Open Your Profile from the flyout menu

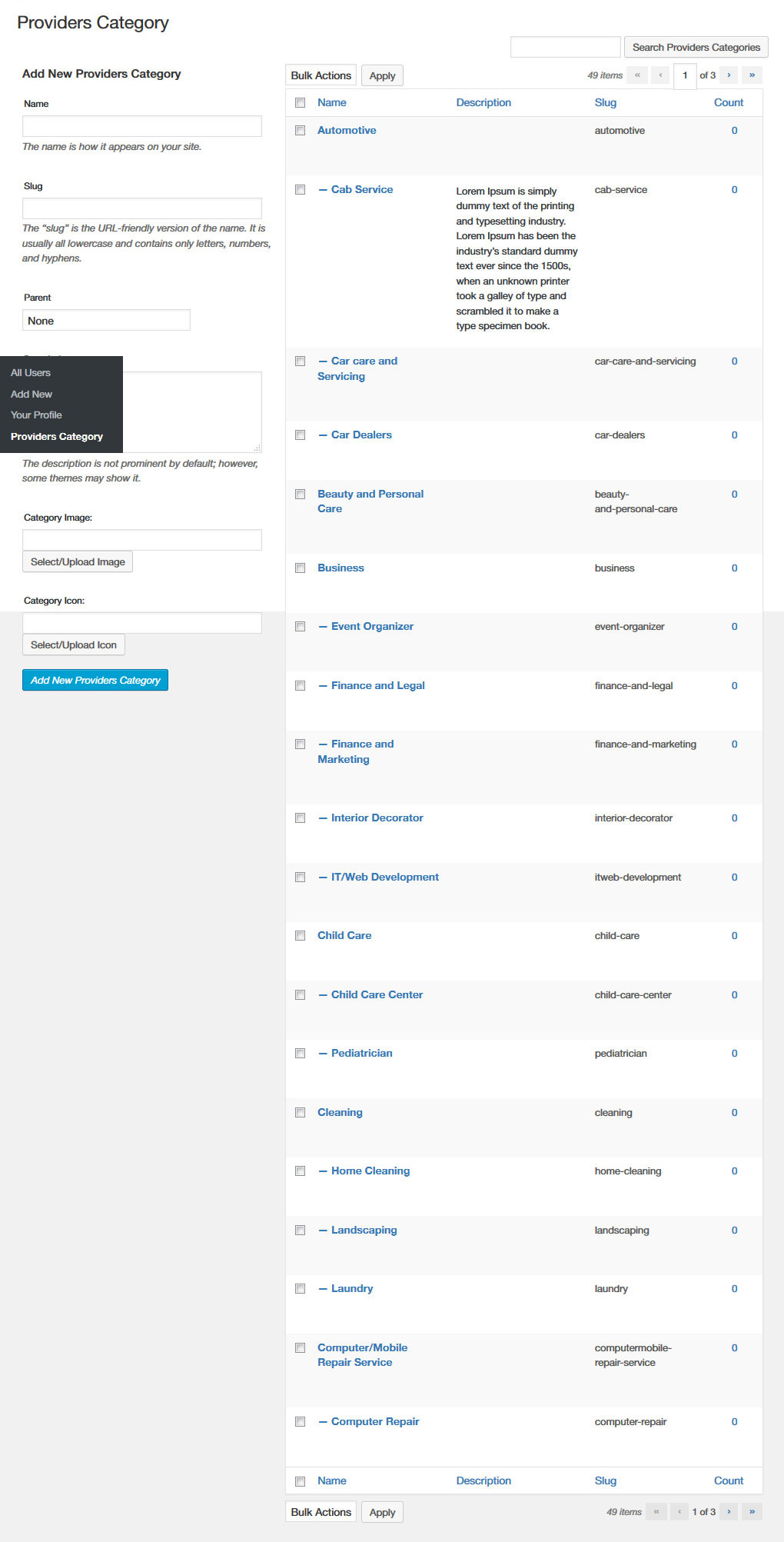pyautogui.click(x=36, y=415)
